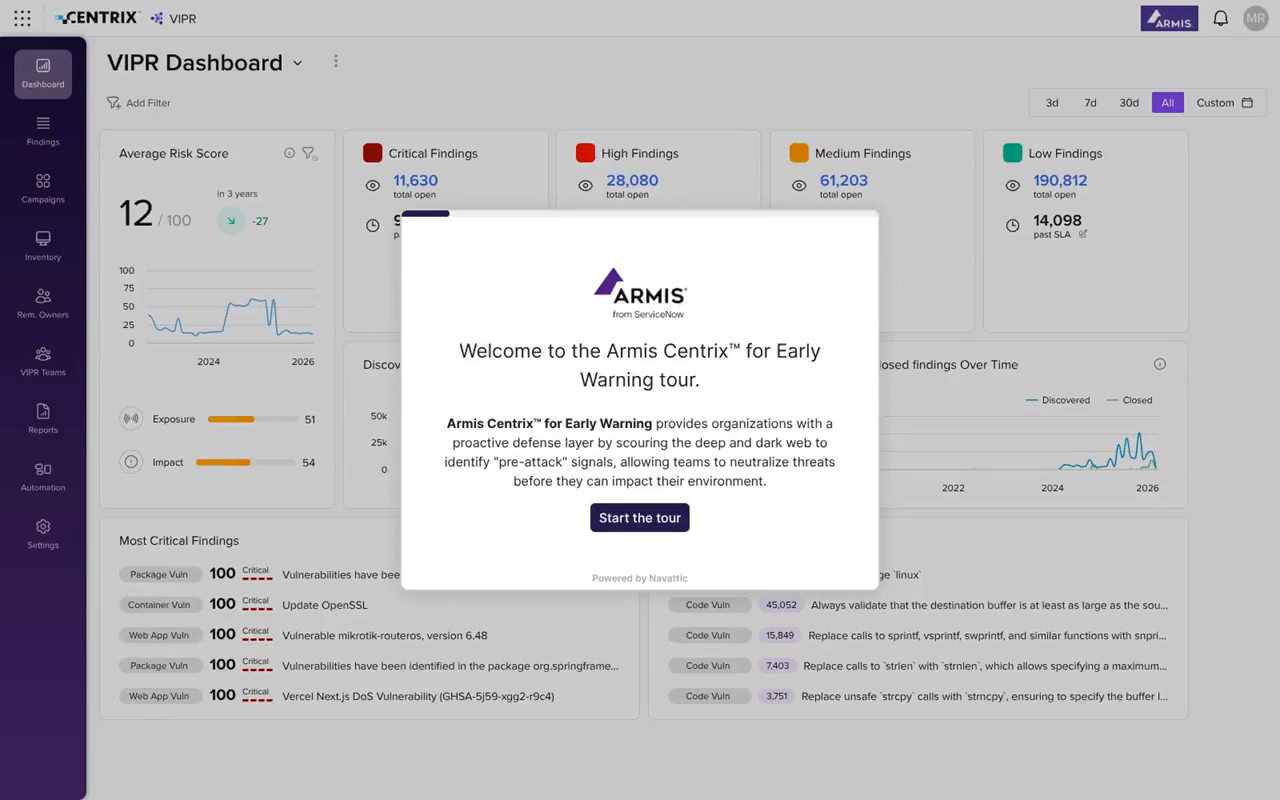Image resolution: width=1280 pixels, height=800 pixels.
Task: Click the High Findings red swatch
Action: (x=586, y=153)
